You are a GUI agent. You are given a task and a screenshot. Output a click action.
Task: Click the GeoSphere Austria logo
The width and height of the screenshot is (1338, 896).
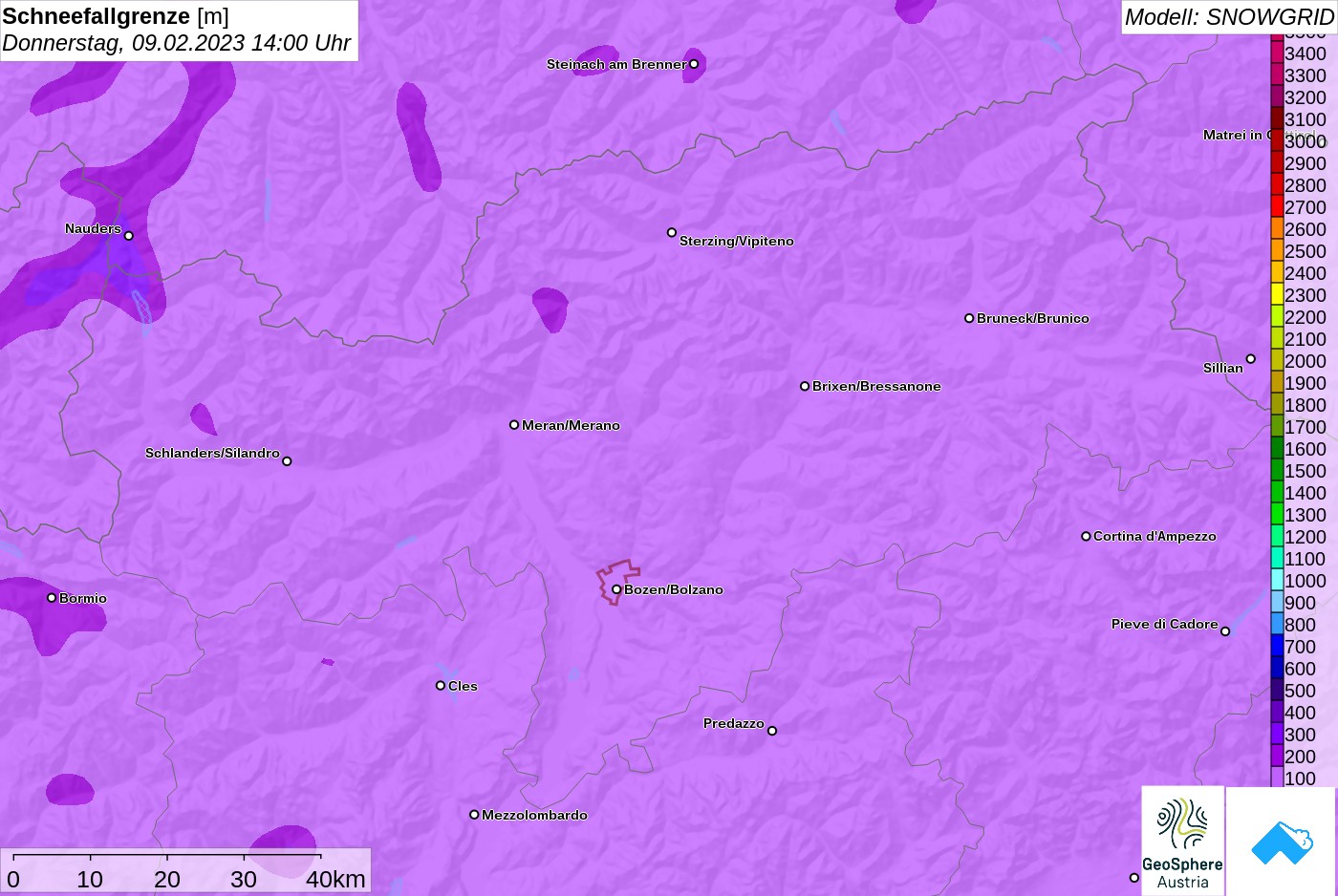pos(1183,842)
